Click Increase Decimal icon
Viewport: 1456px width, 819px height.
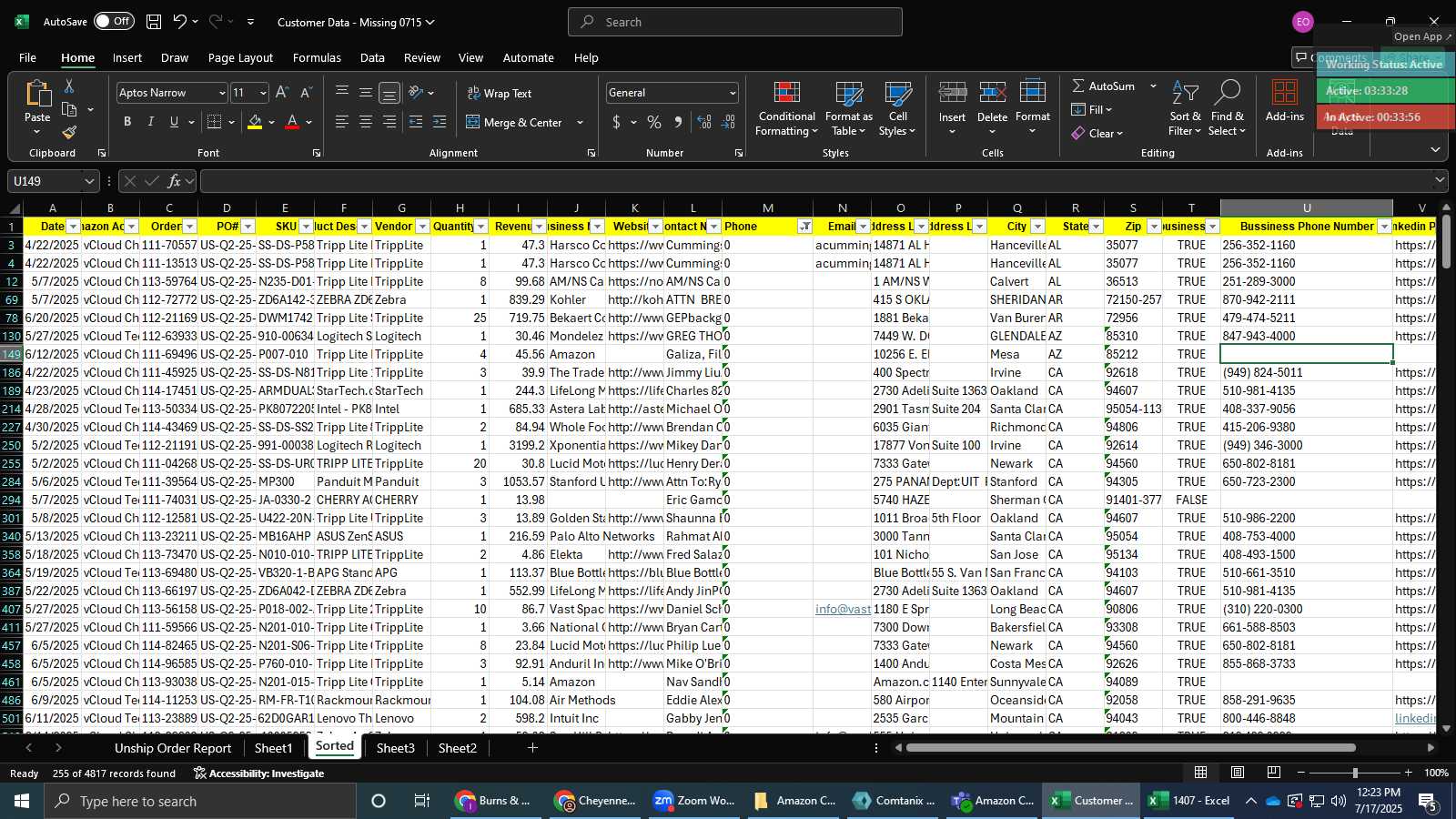(704, 122)
